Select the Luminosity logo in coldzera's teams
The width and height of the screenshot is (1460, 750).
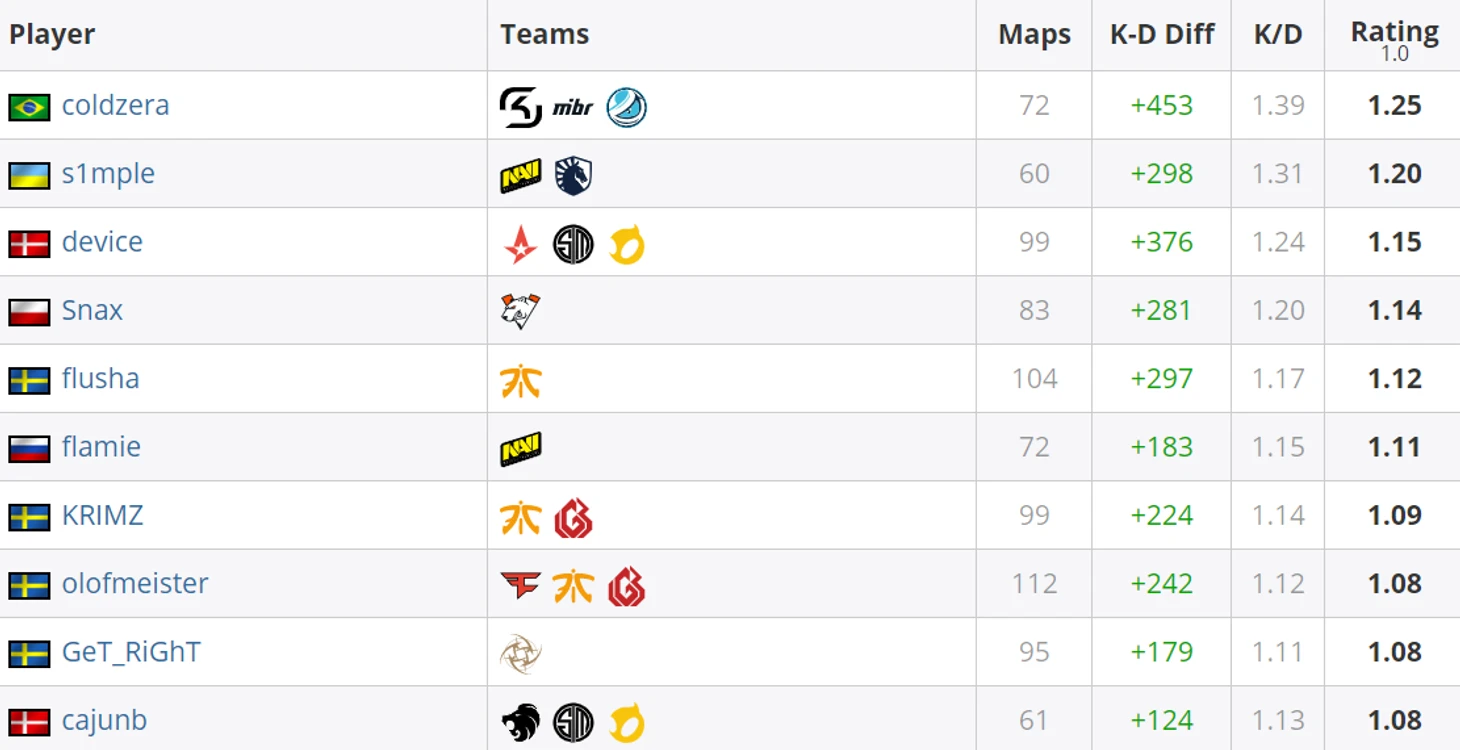click(x=626, y=107)
